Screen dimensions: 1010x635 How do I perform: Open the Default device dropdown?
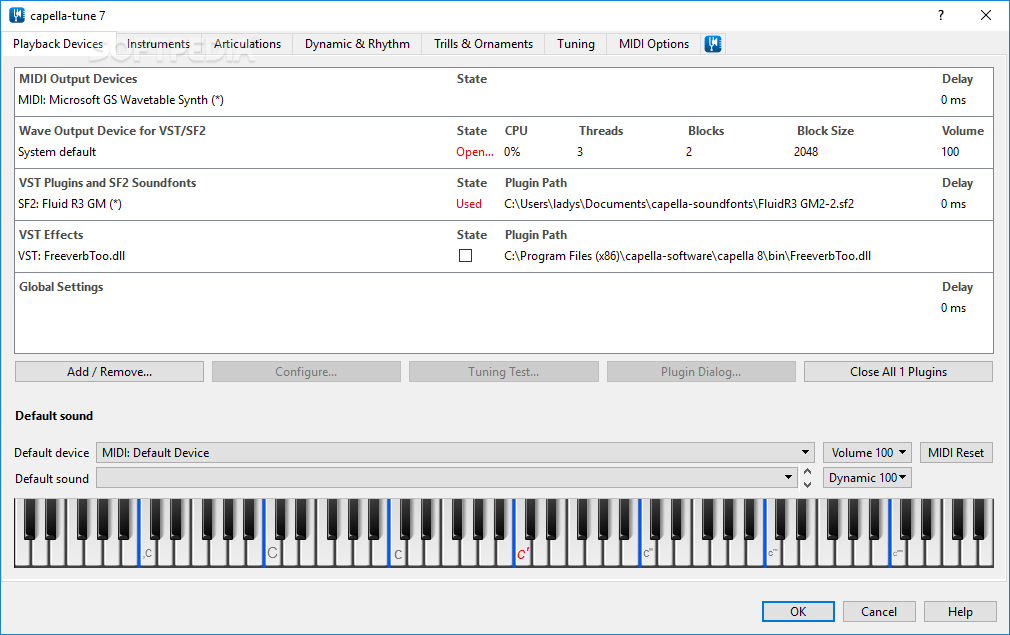(806, 452)
